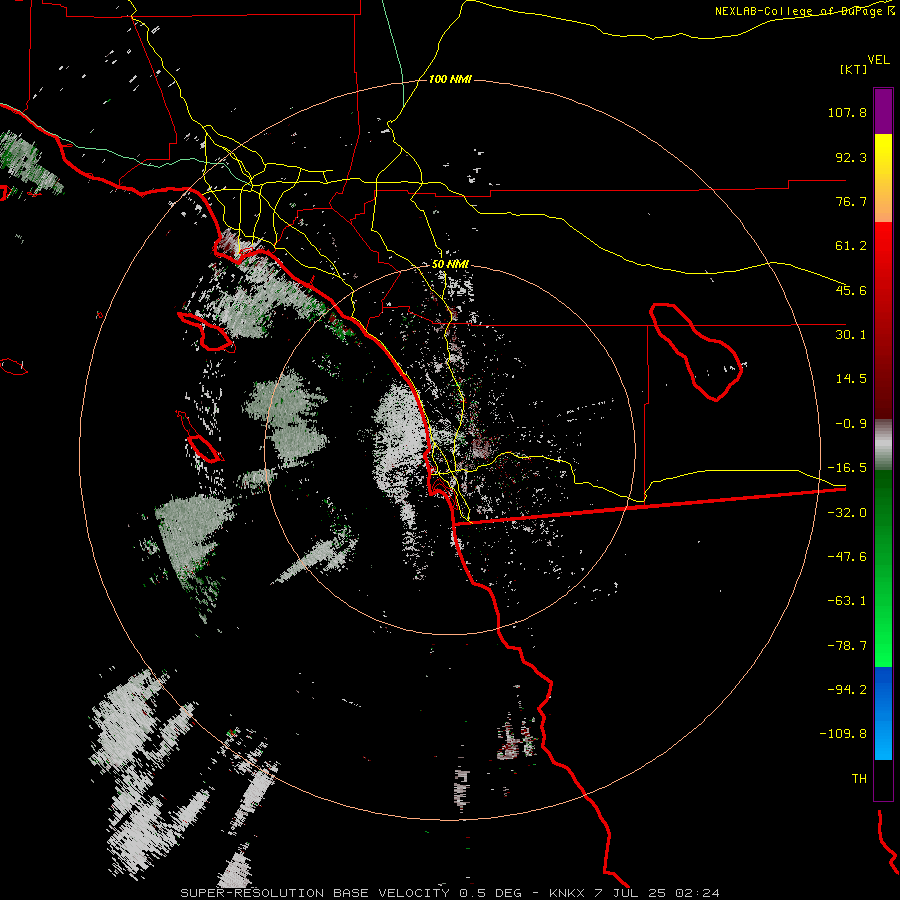Click the -78.7 legend value
Viewport: 900px width, 900px height.
coord(847,646)
